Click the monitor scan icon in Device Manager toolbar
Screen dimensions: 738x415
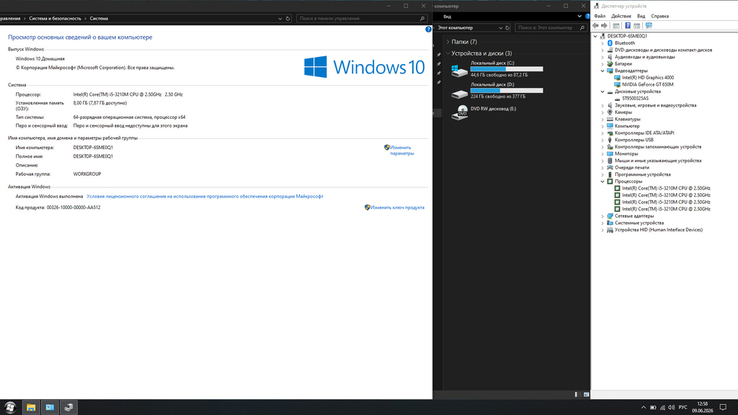click(649, 25)
